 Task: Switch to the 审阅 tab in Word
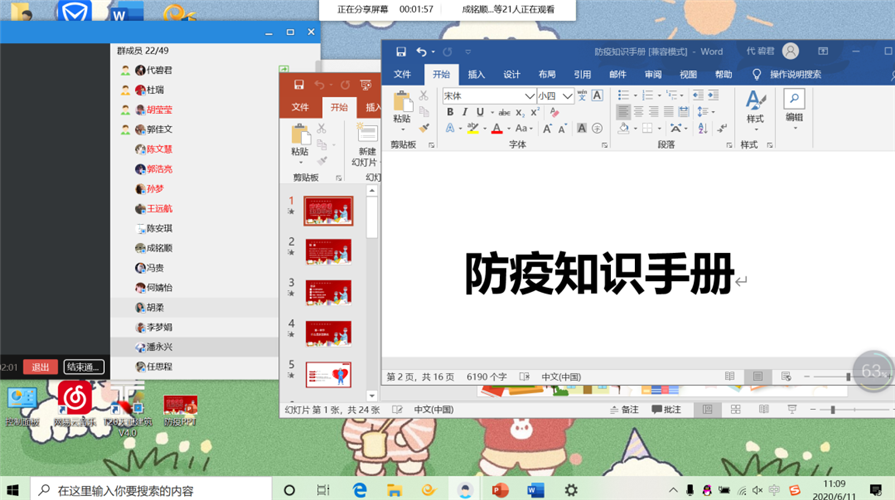653,74
